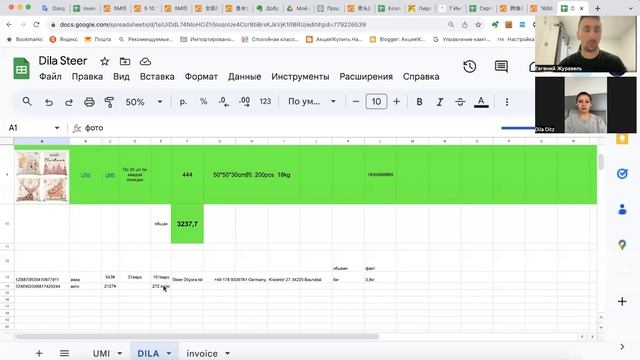Open the Правка menu
The image size is (640, 360).
(x=87, y=77)
